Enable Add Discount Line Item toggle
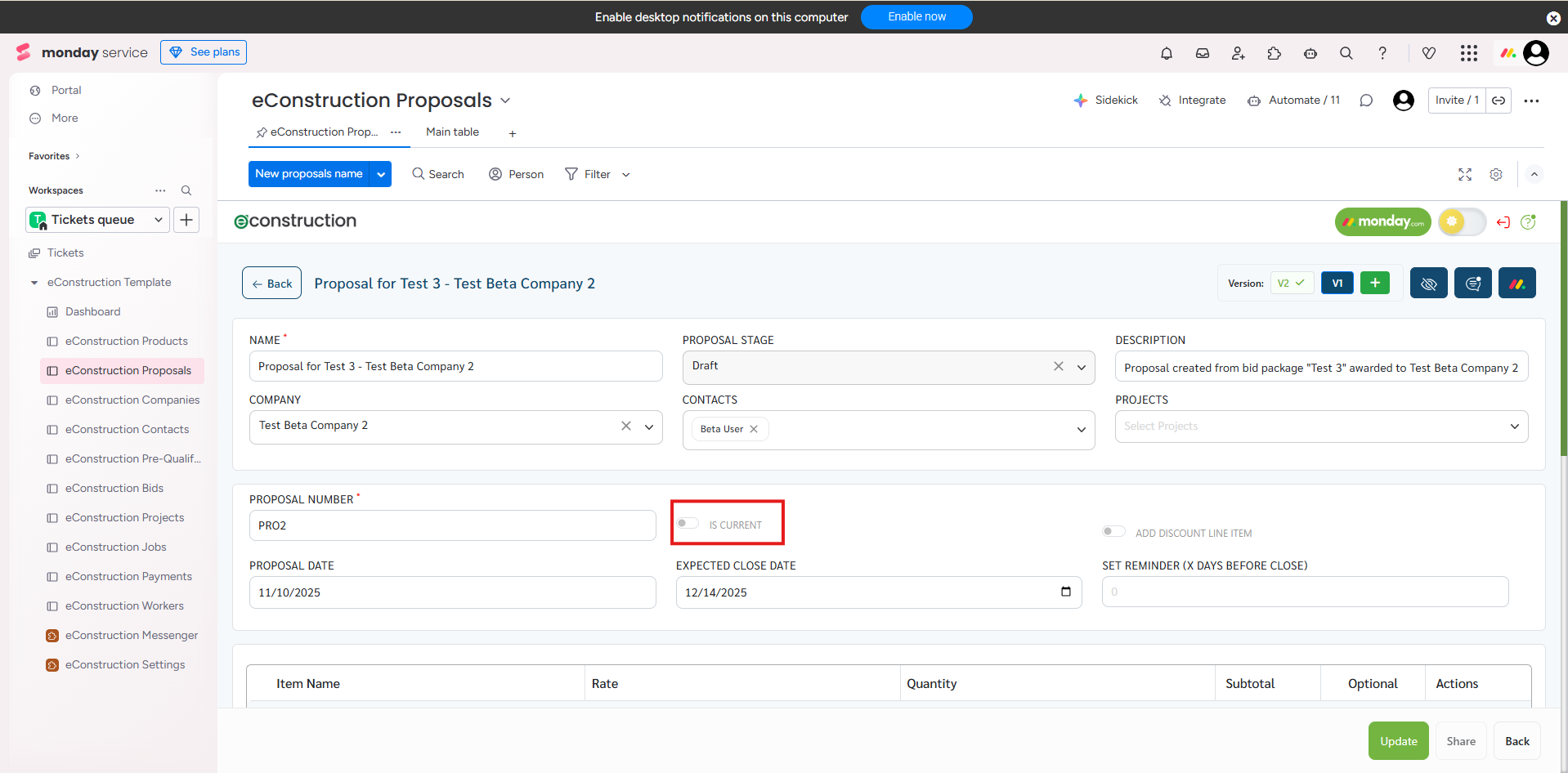Image resolution: width=1568 pixels, height=773 pixels. pos(1113,532)
